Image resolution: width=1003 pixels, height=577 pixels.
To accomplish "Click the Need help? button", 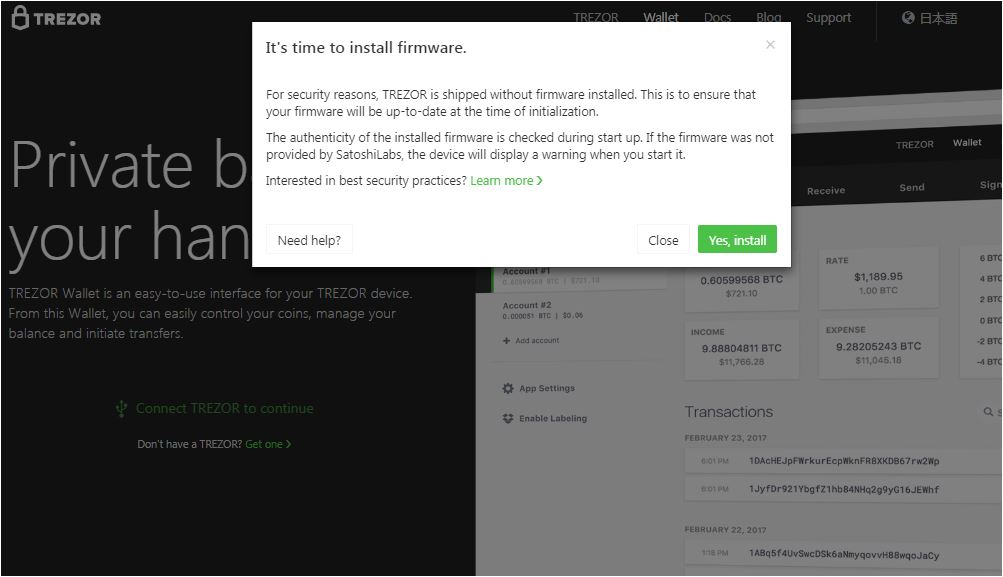I will coord(309,240).
